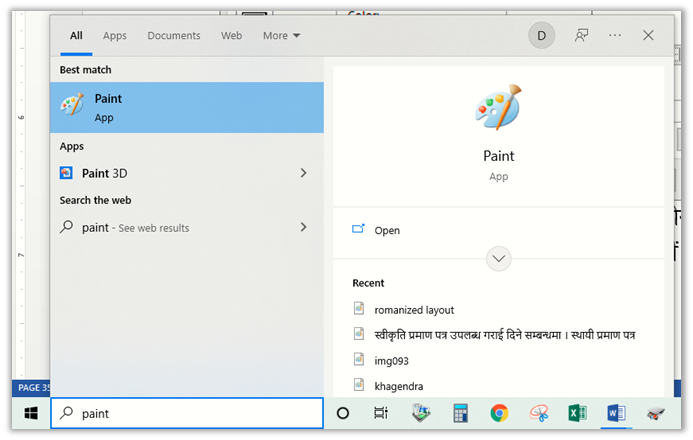Expand paint web results chevron
This screenshot has height=440, width=693.
pyautogui.click(x=303, y=227)
